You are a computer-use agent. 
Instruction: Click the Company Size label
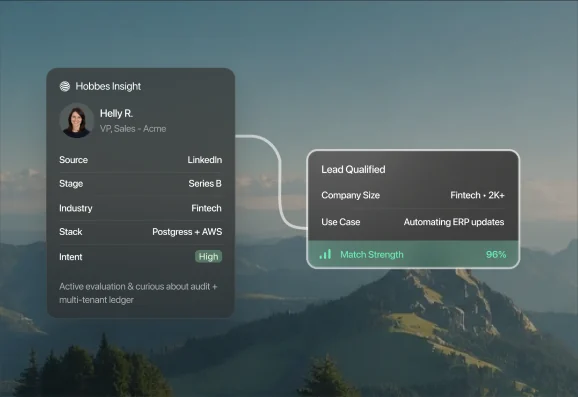click(350, 195)
